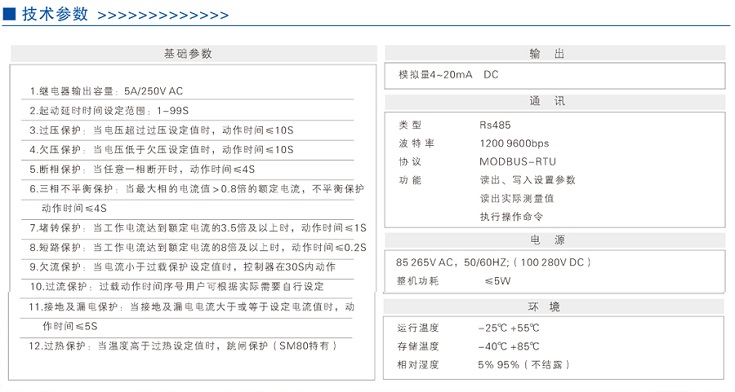Click the 类型 label

pyautogui.click(x=410, y=125)
